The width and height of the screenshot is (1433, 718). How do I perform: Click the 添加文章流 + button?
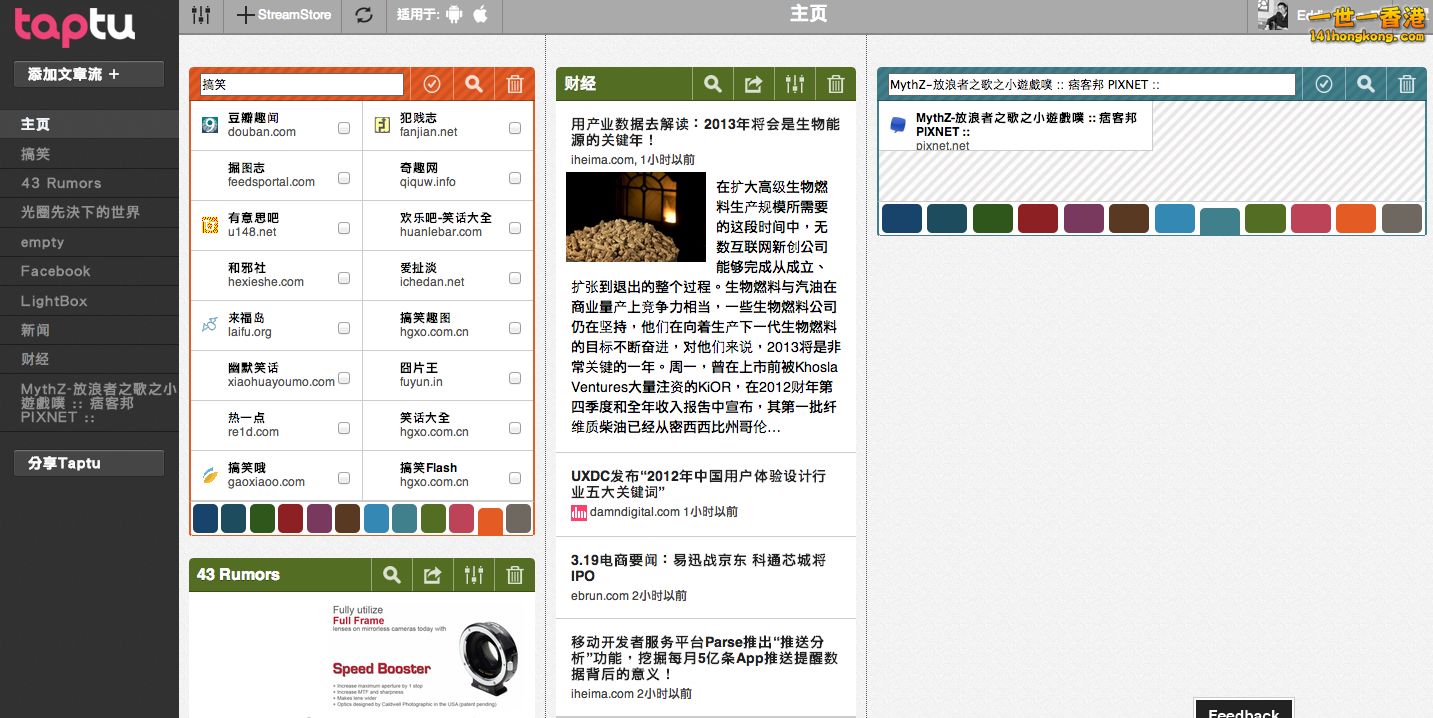88,74
